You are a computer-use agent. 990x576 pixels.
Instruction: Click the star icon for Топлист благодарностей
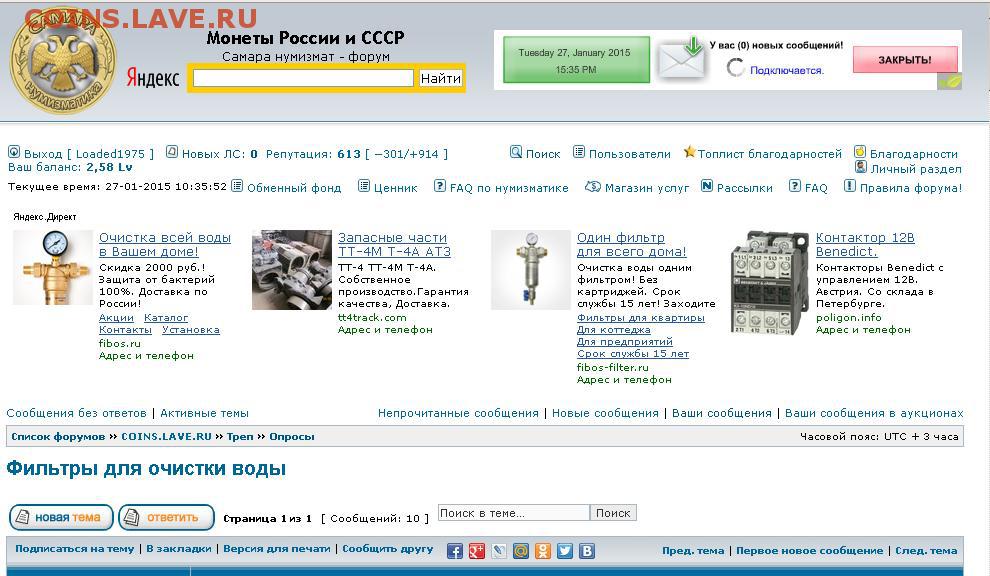(x=689, y=152)
